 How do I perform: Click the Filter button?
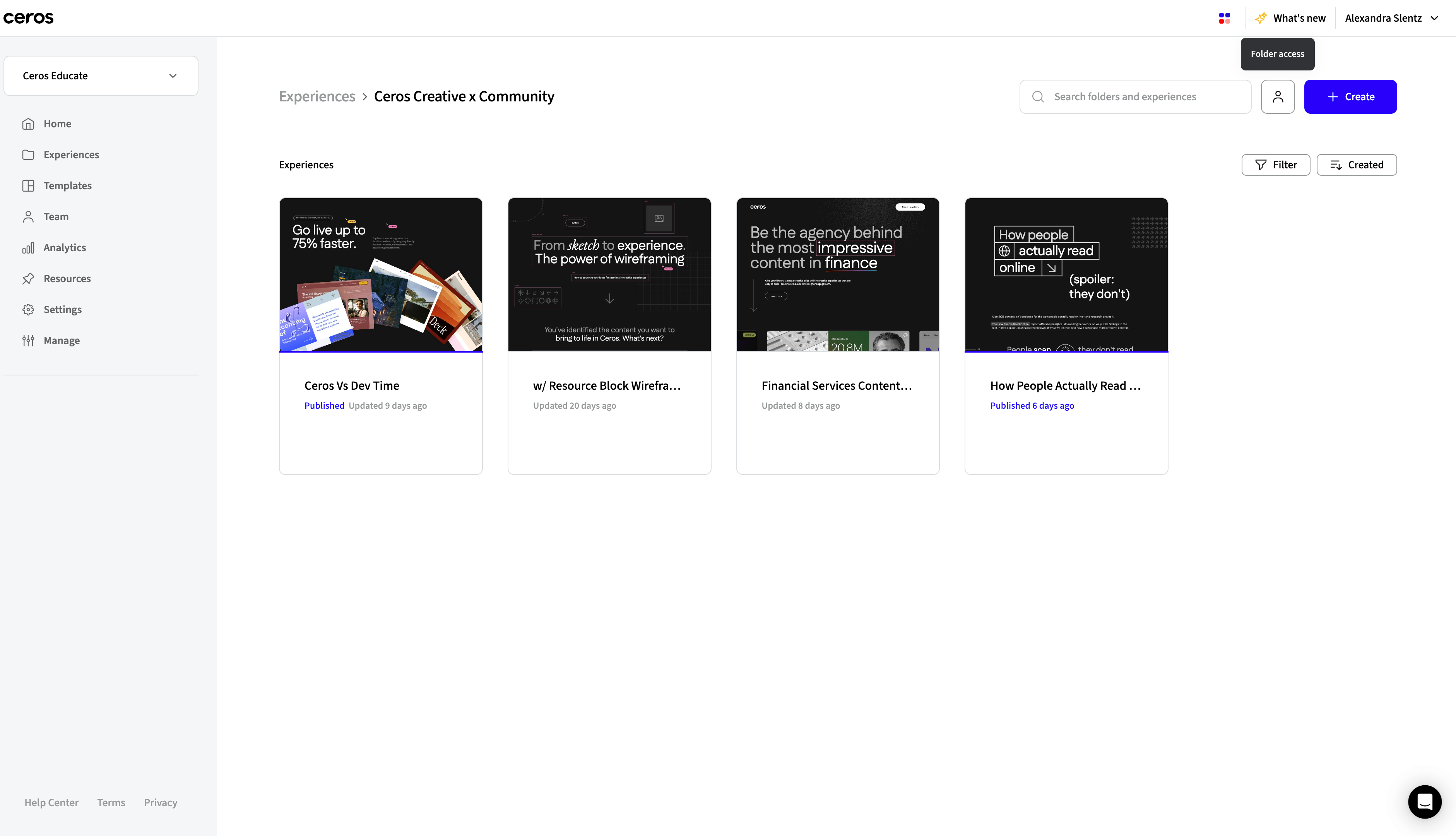1275,165
